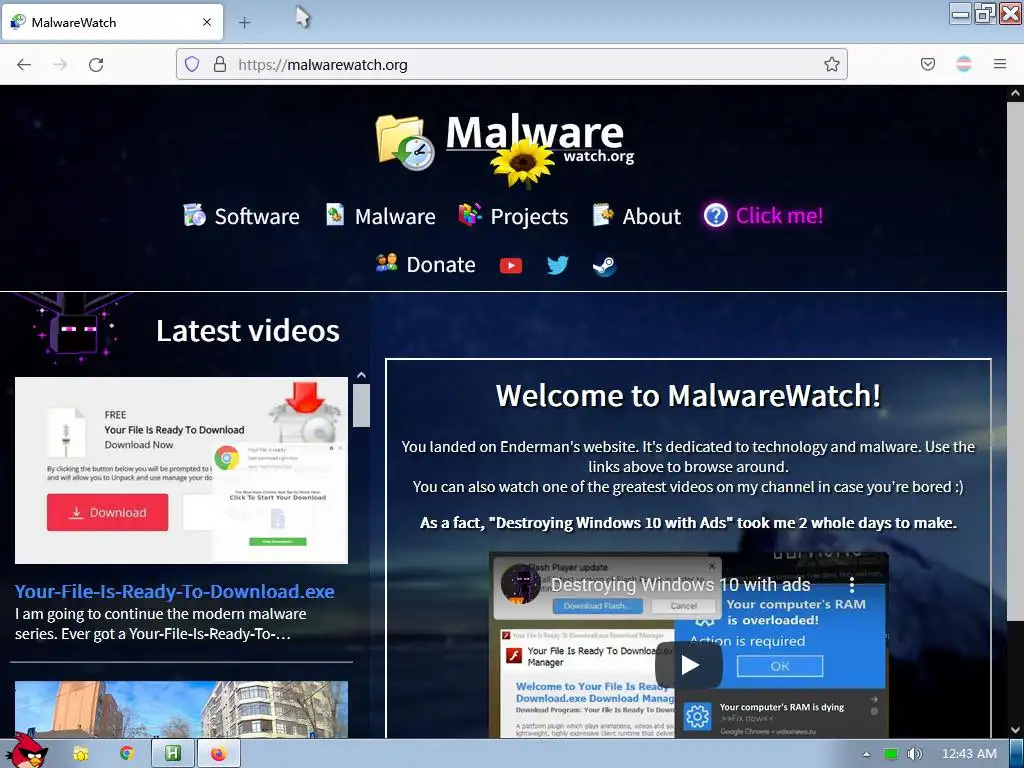The width and height of the screenshot is (1024, 768).
Task: Show hidden system tray icons
Action: [866, 754]
